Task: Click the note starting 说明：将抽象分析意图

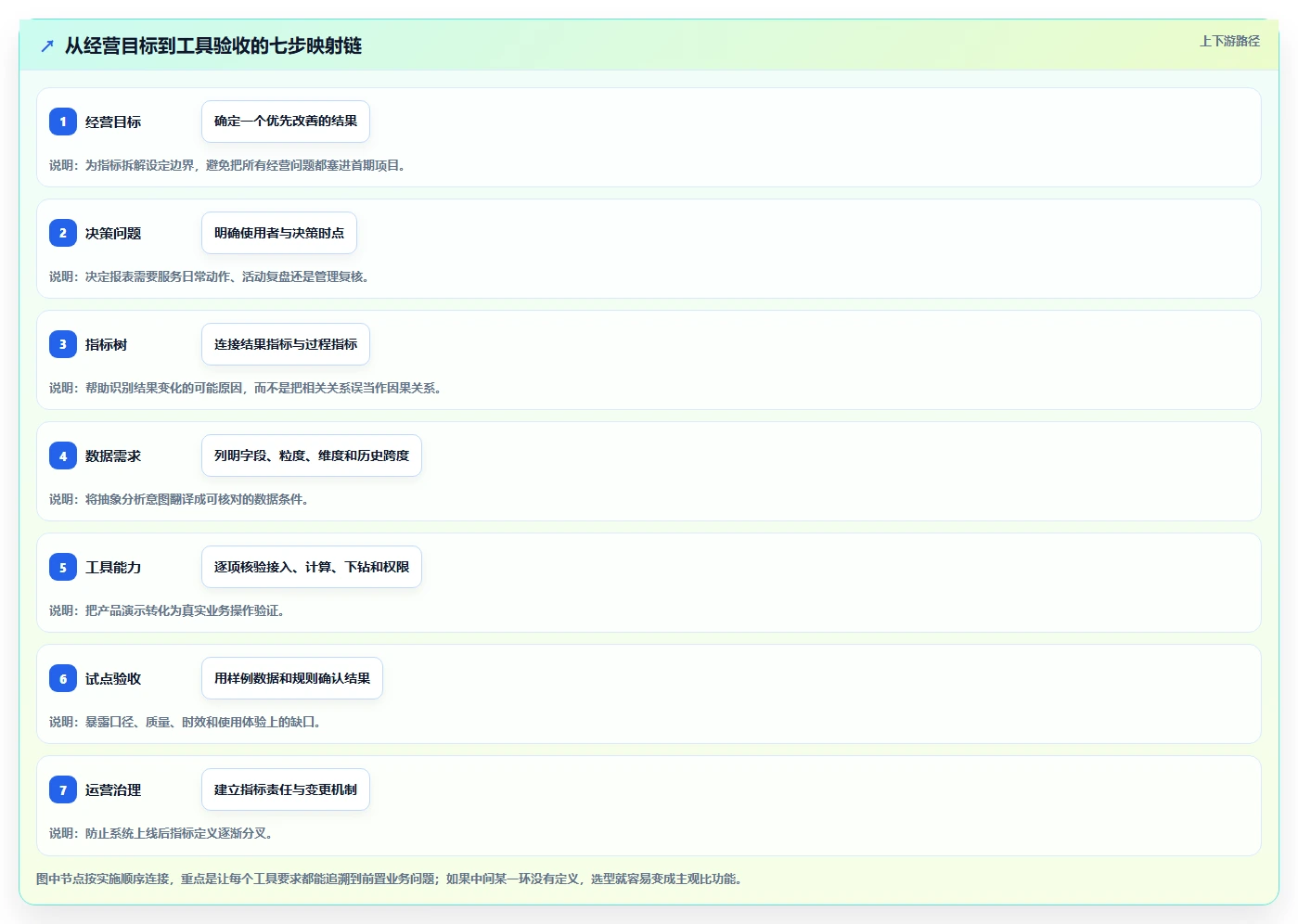Action: (x=179, y=499)
